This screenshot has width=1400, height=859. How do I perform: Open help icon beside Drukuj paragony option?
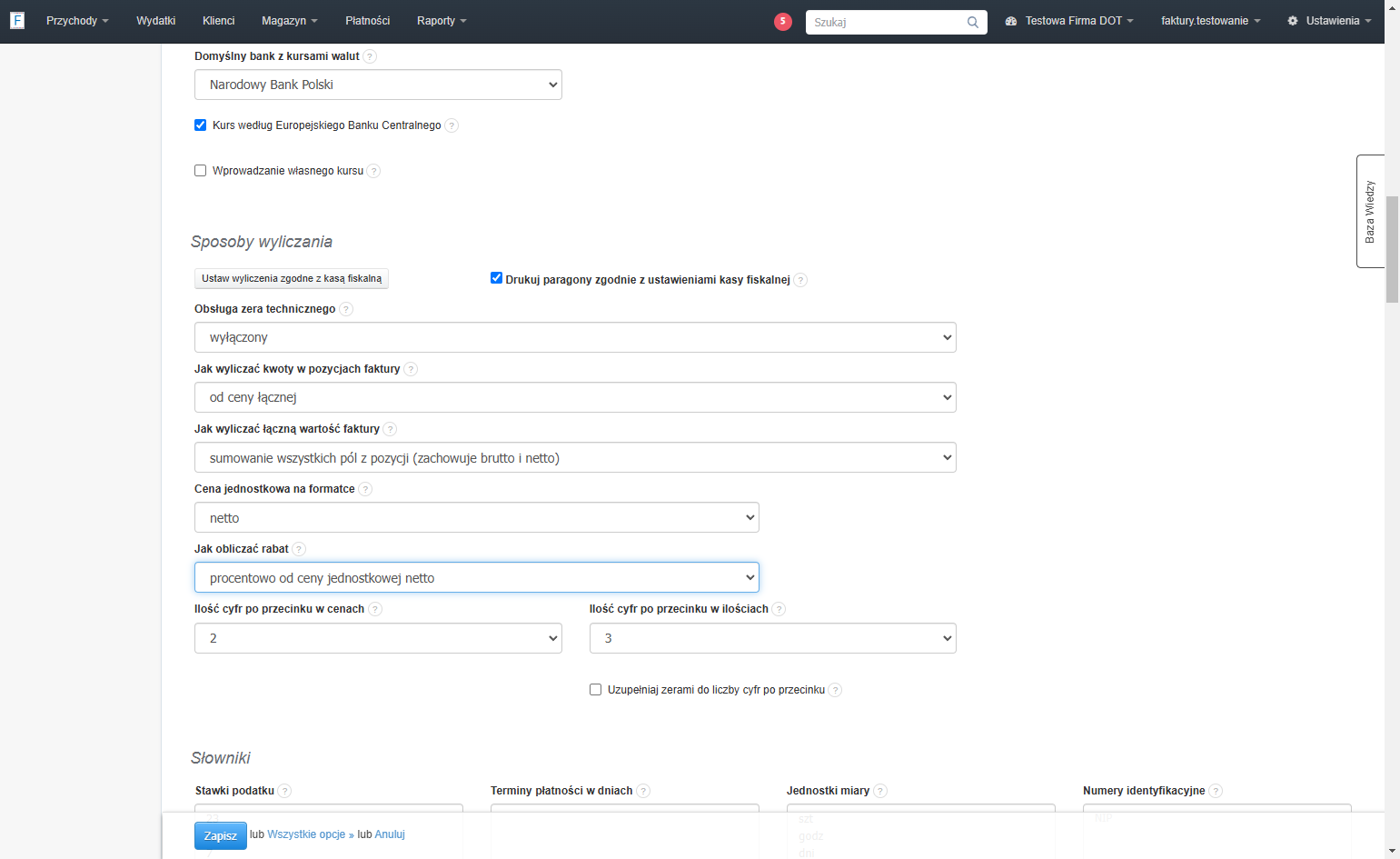800,280
